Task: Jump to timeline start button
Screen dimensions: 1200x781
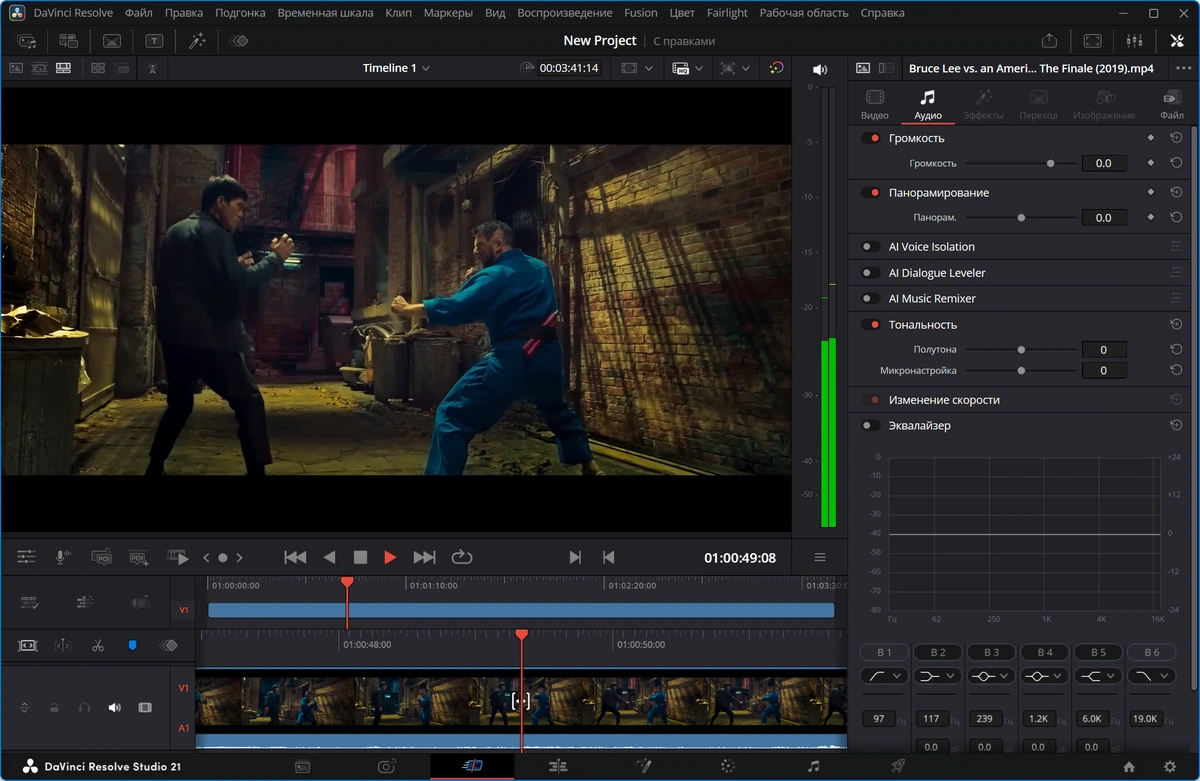Action: pos(295,557)
